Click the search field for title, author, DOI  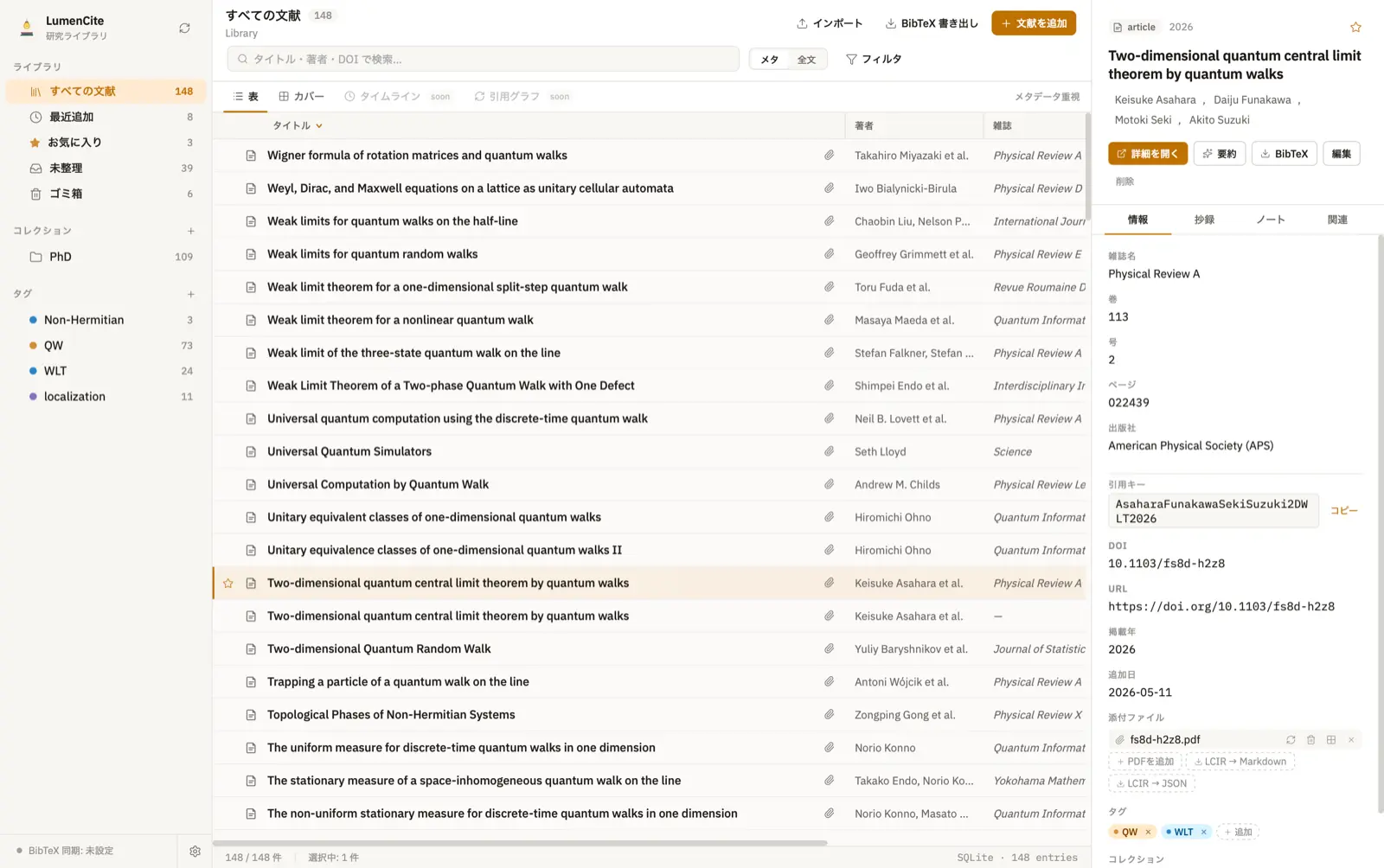483,59
